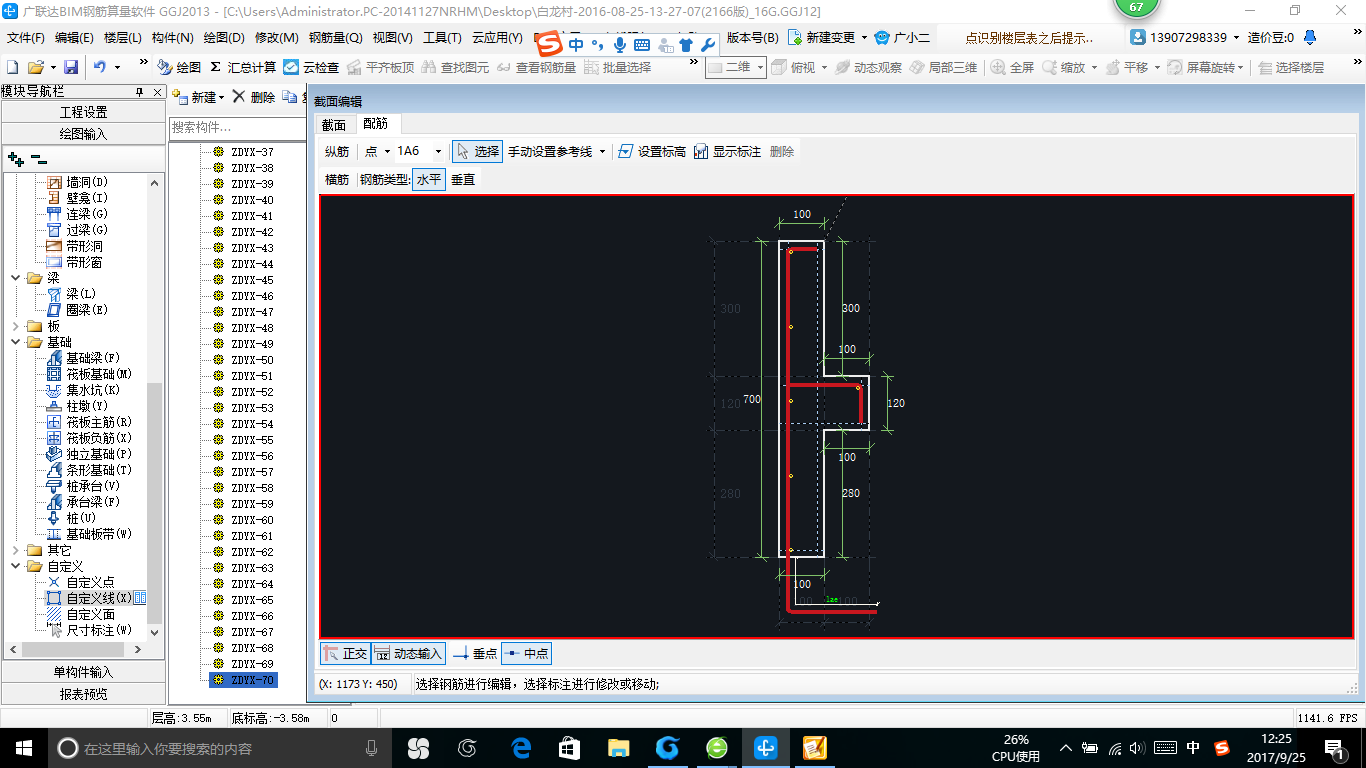Image resolution: width=1366 pixels, height=768 pixels.
Task: Click the 设置标高 elevation icon
Action: pos(625,151)
